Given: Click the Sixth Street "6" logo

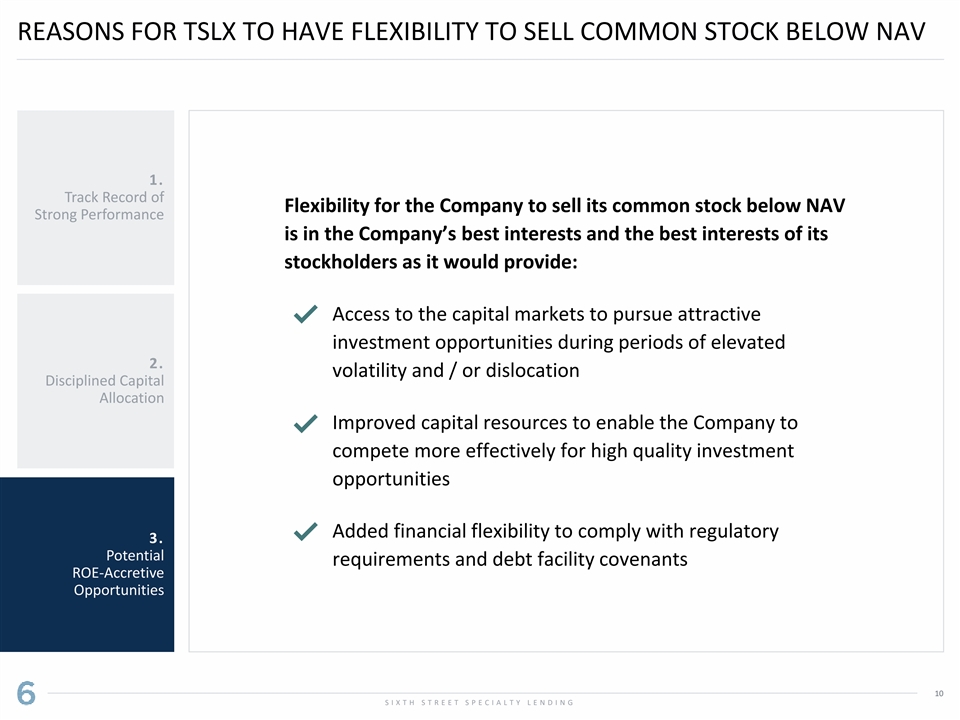Looking at the screenshot, I should coord(26,693).
